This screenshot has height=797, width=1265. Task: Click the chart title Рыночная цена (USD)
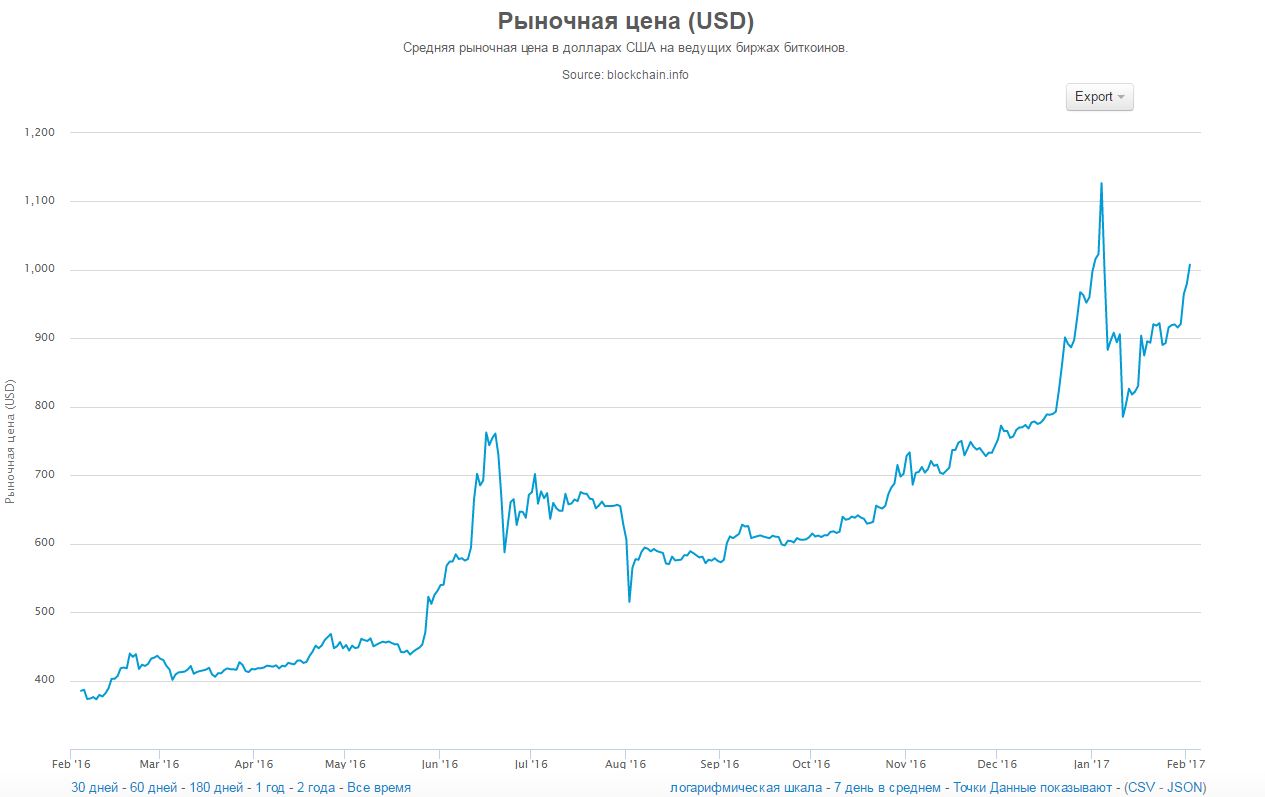[625, 21]
